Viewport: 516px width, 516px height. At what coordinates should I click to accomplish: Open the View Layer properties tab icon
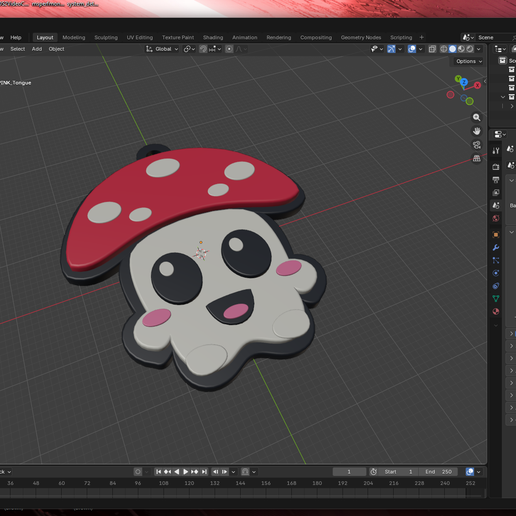point(496,193)
